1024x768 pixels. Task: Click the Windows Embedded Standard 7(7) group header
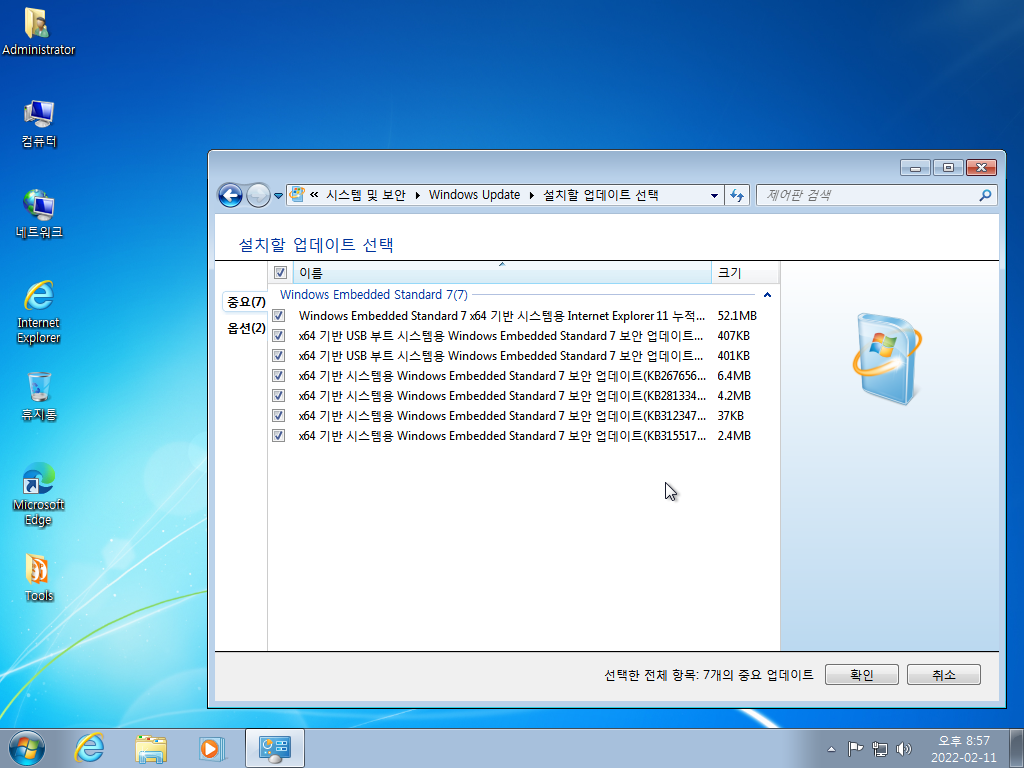(374, 295)
